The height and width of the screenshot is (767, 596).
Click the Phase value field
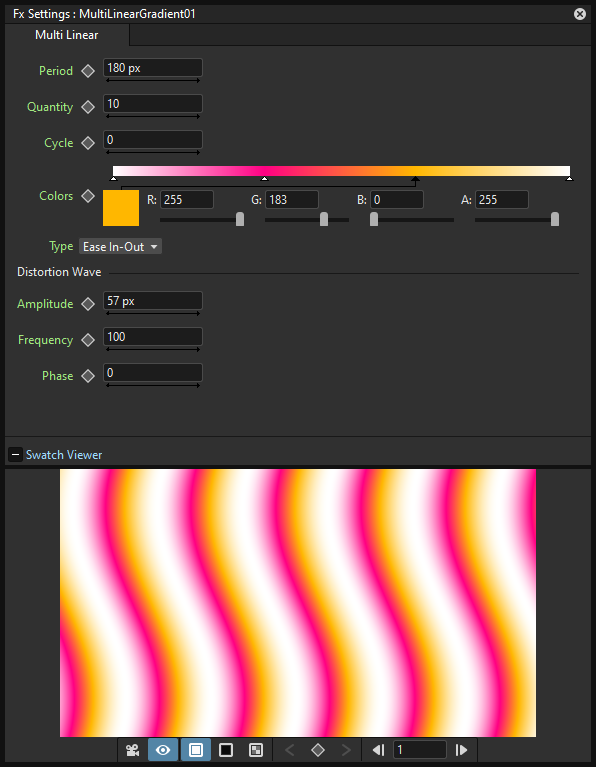tap(153, 373)
